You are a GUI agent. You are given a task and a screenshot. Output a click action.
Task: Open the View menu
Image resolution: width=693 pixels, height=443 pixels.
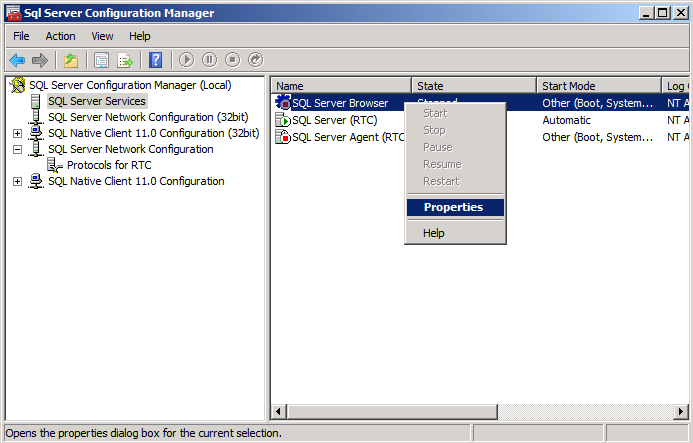[x=102, y=36]
